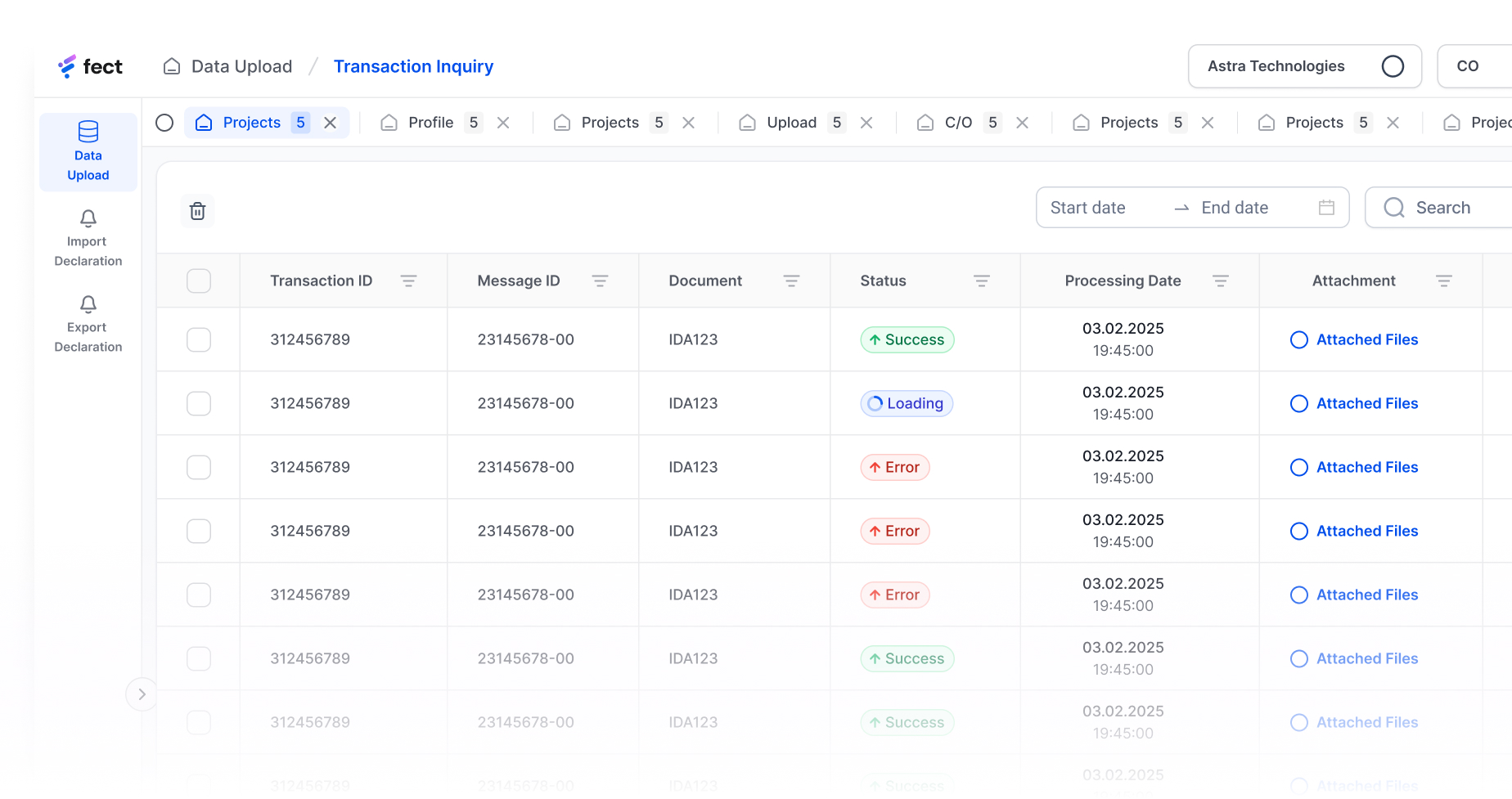Close the Upload tab
This screenshot has height=799, width=1512.
tap(866, 123)
